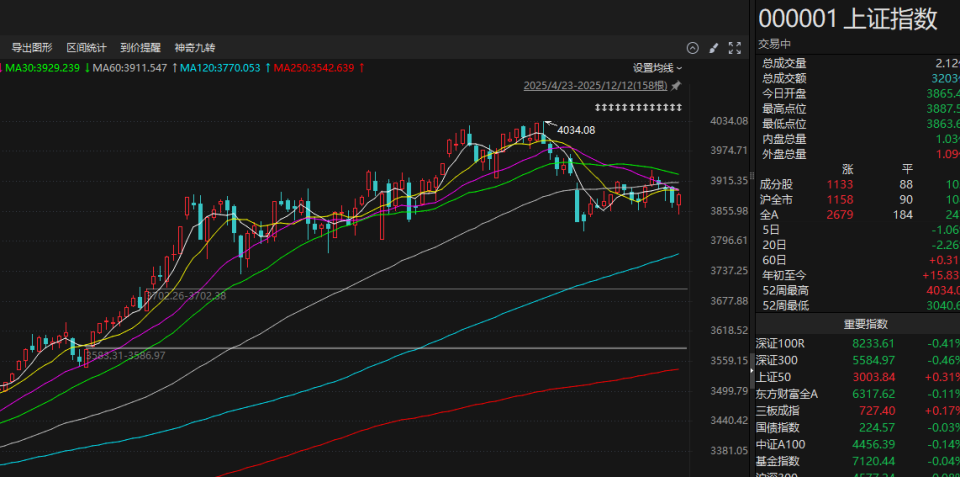The height and width of the screenshot is (477, 960).
Task: Select the 3702.26-3702.38 horizontal line label
Action: [x=187, y=296]
